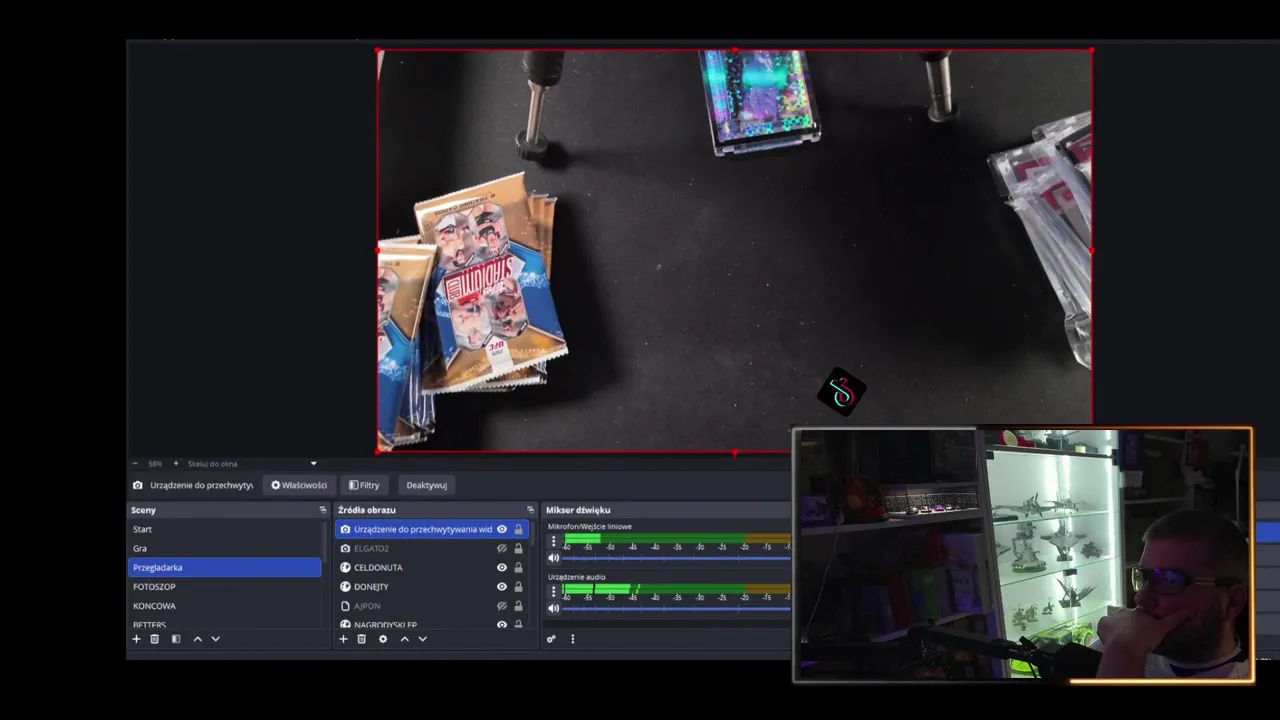The height and width of the screenshot is (720, 1280).
Task: Open advanced audio properties gears icon
Action: [x=551, y=639]
